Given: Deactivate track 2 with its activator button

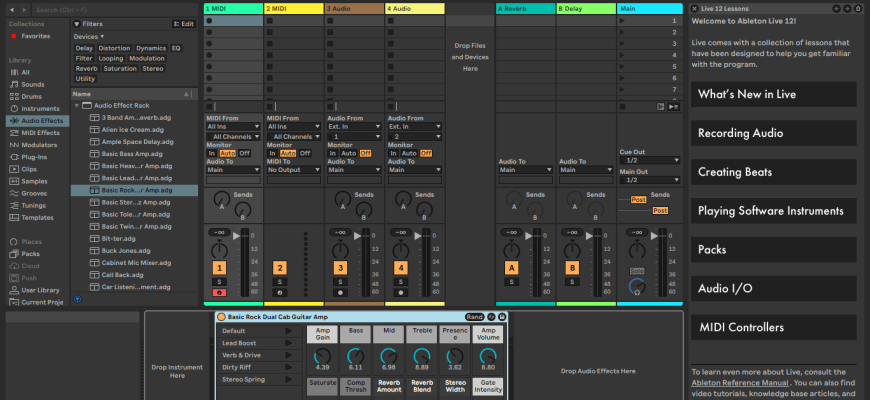Looking at the screenshot, I should click(279, 268).
